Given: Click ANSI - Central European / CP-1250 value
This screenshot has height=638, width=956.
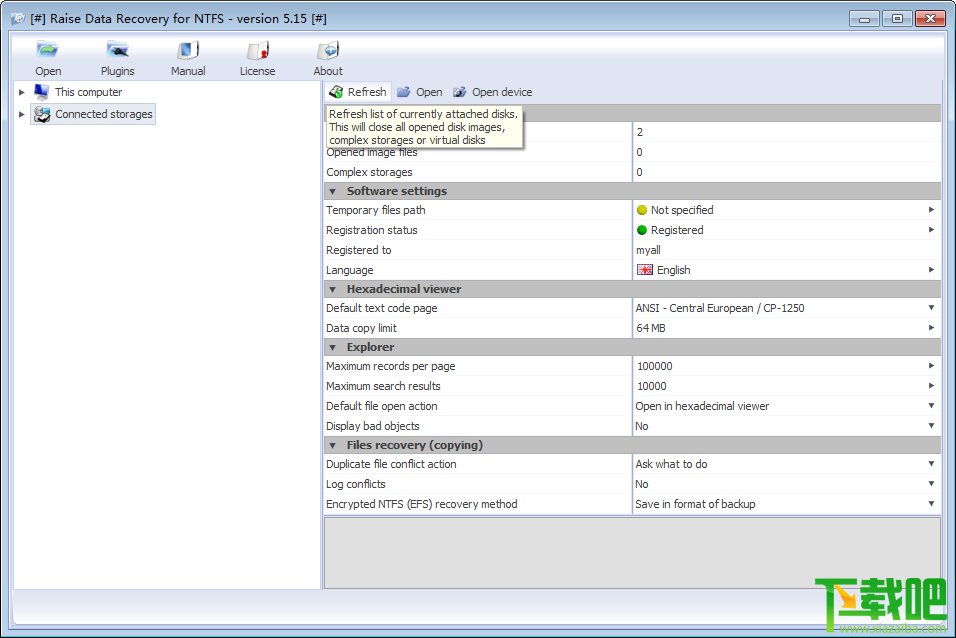Looking at the screenshot, I should (720, 308).
